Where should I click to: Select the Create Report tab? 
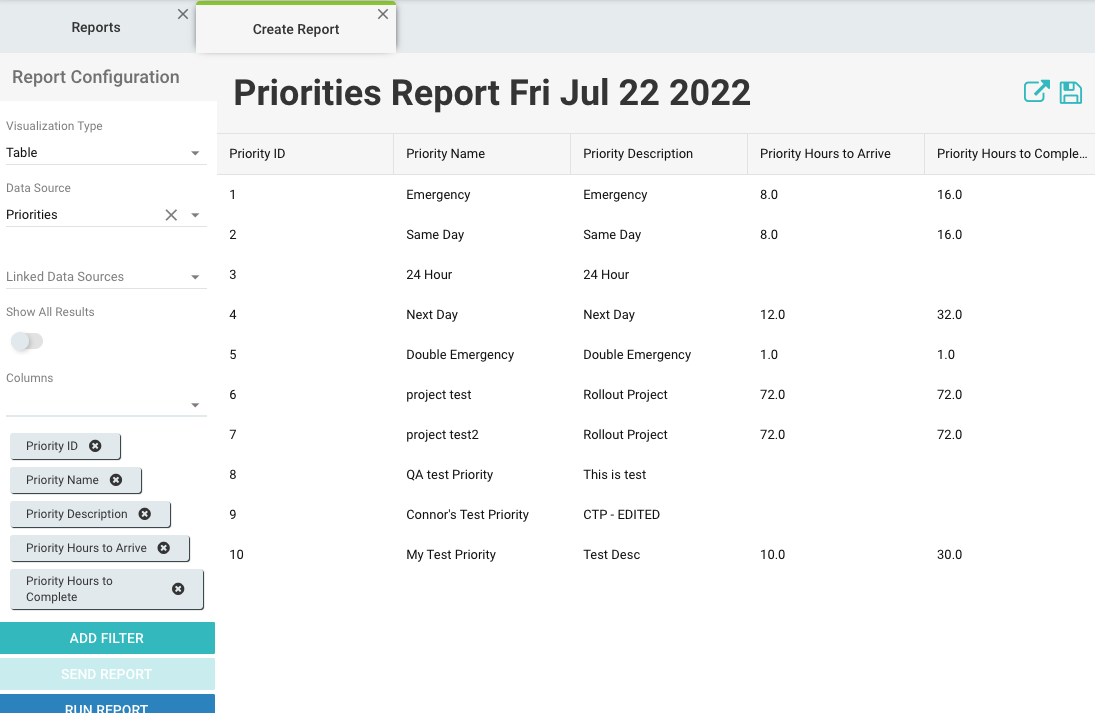click(296, 30)
